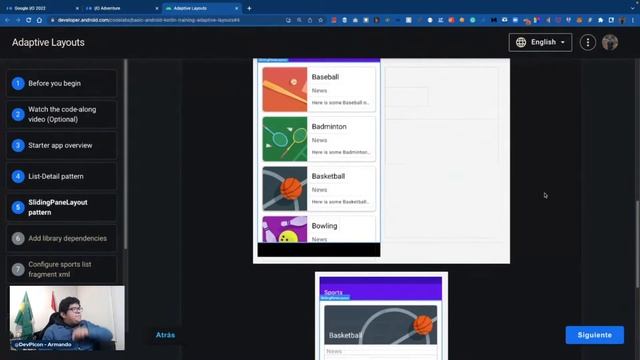Screen dimensions: 640x360
Task: Open the zoom magnifier icon in address bar
Action: tap(299, 20)
